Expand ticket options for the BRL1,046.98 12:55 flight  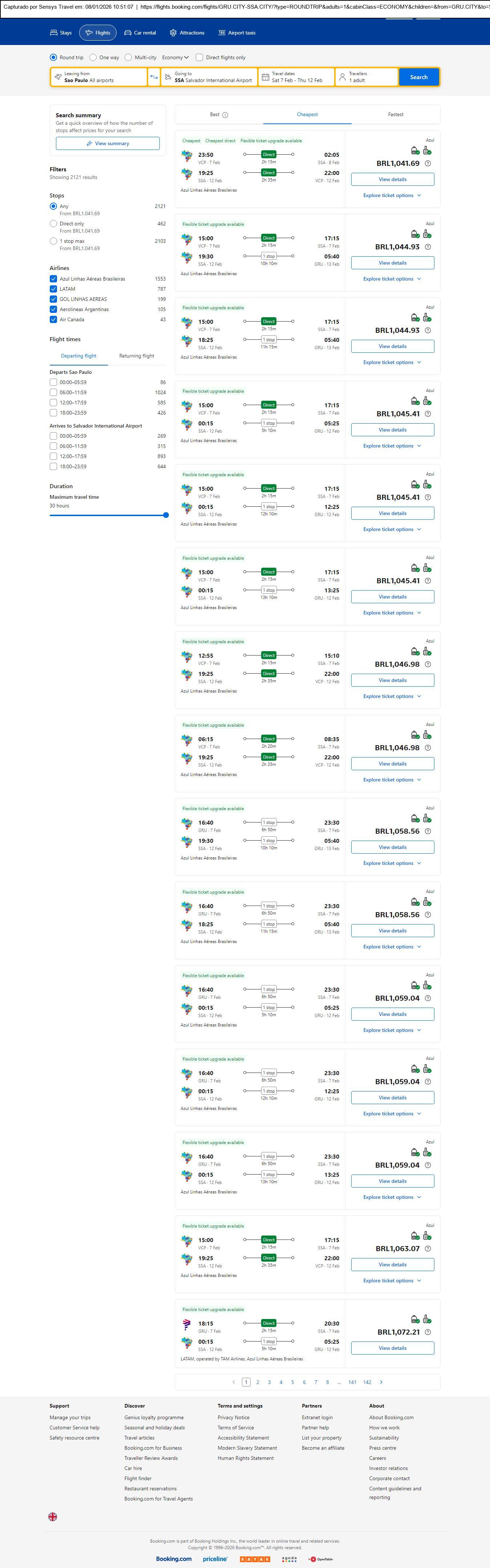pyautogui.click(x=392, y=697)
